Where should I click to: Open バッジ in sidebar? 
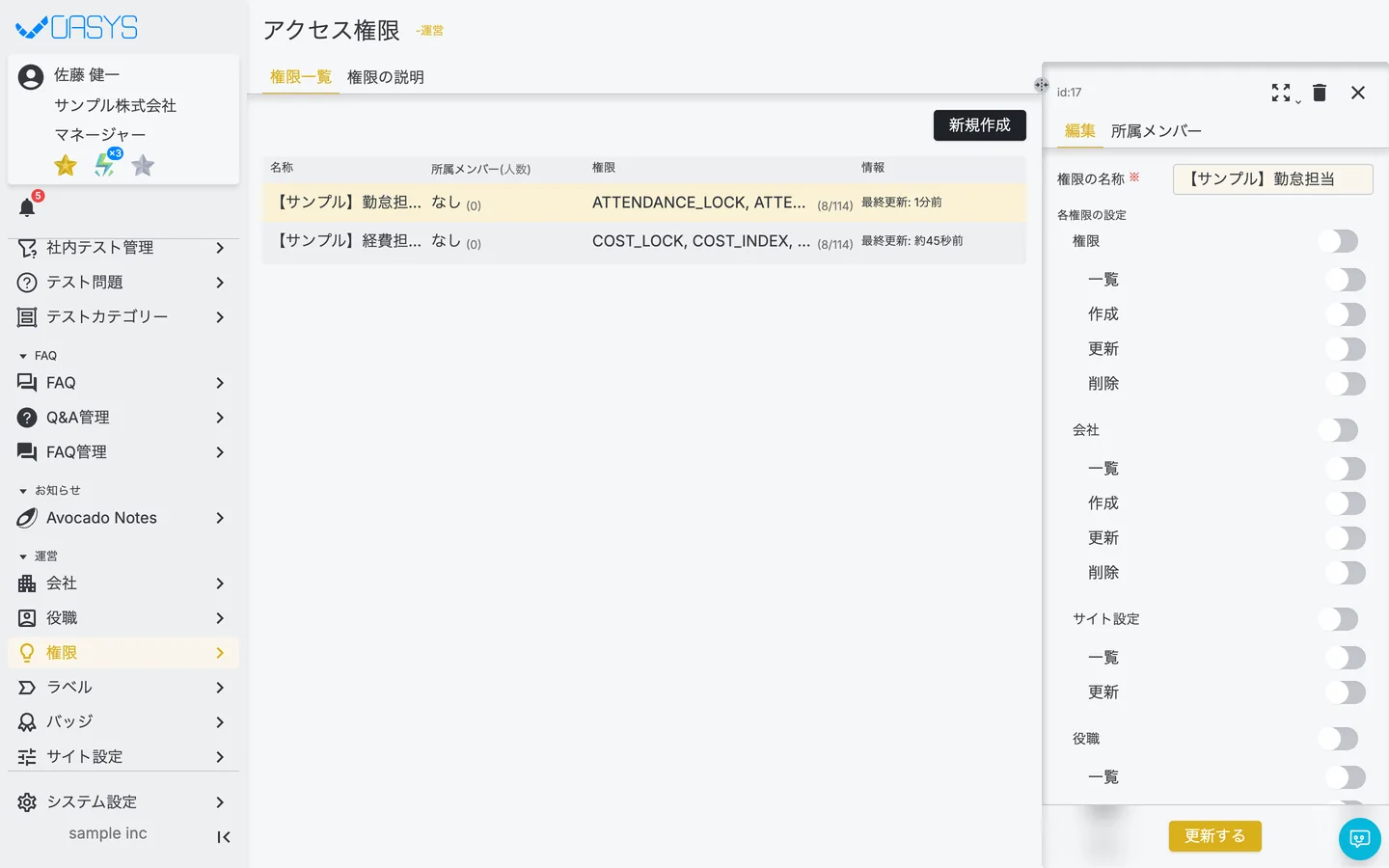click(123, 722)
